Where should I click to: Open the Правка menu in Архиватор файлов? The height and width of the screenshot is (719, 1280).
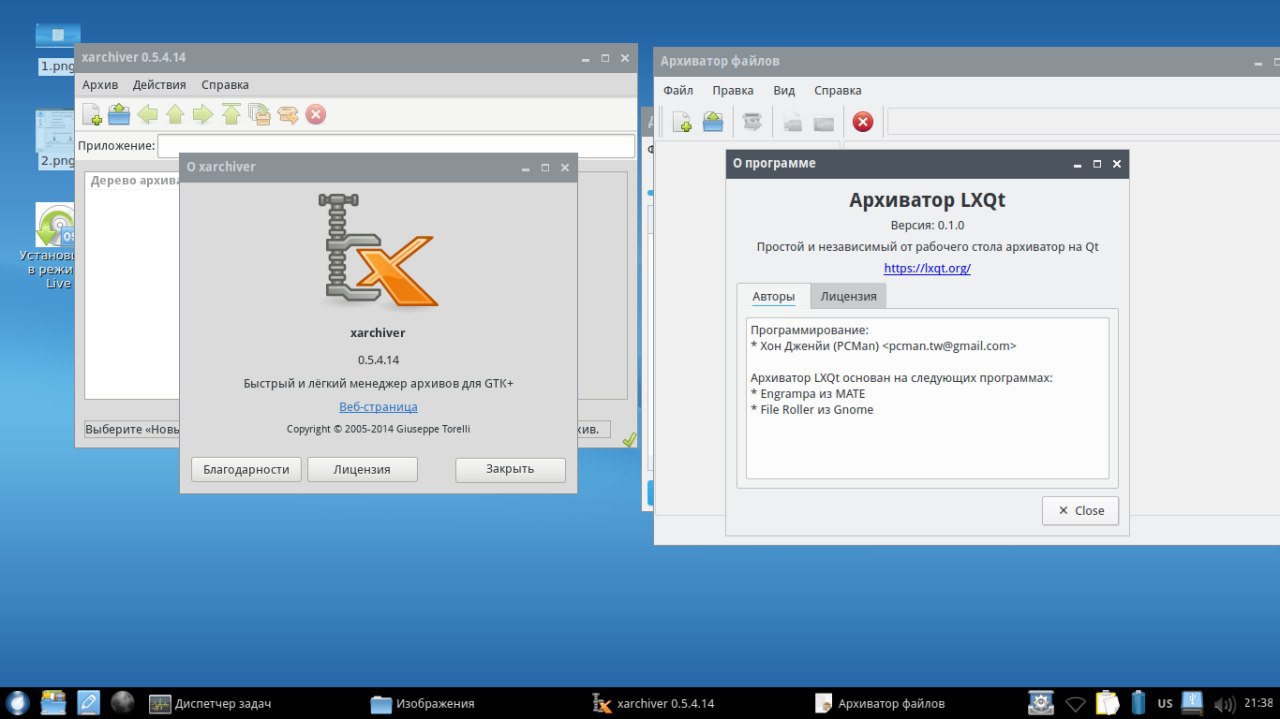733,90
